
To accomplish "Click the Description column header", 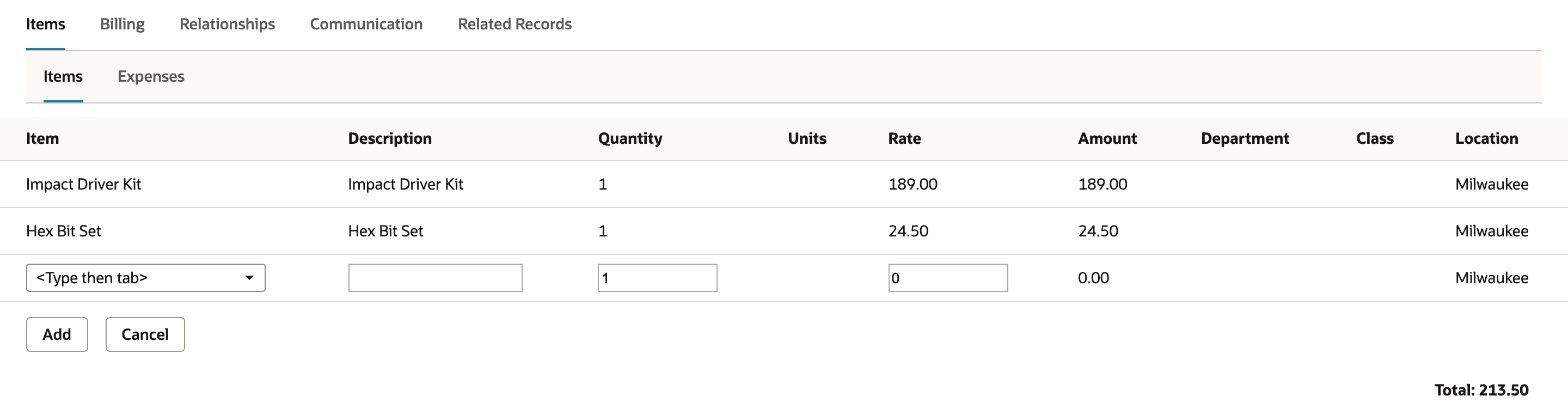I will 390,139.
